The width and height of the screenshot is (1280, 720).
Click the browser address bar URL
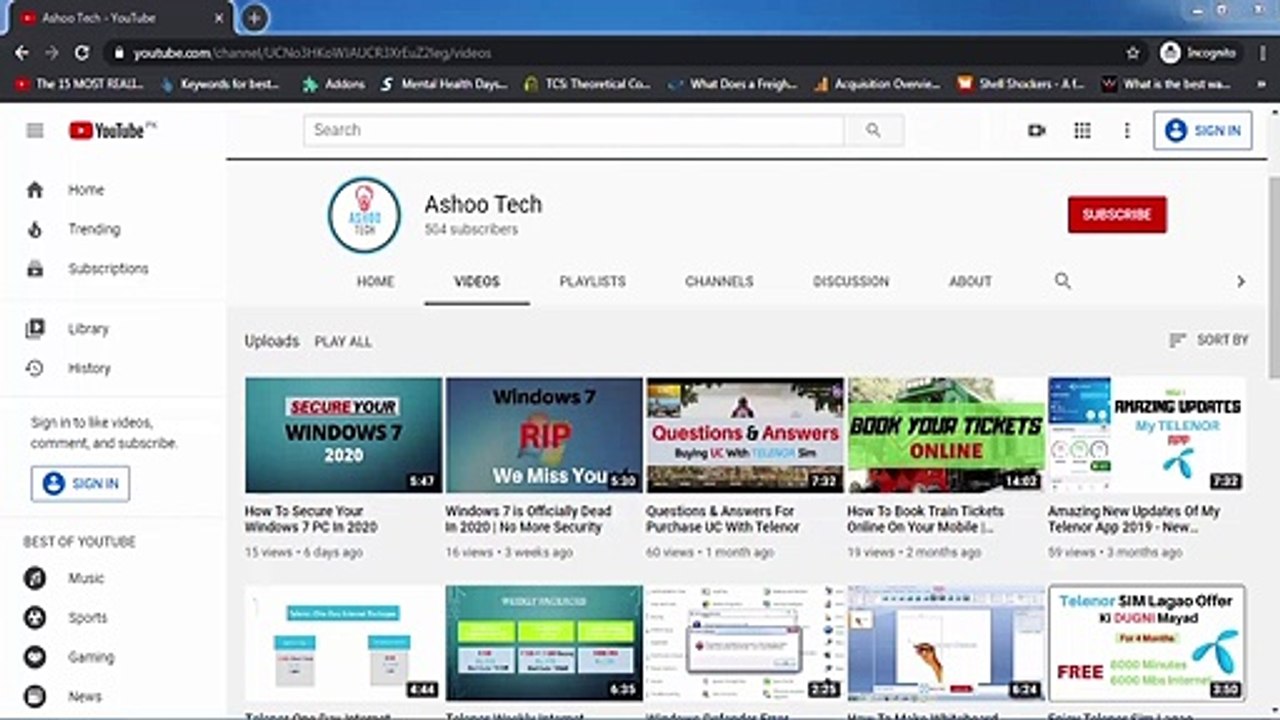pos(313,53)
